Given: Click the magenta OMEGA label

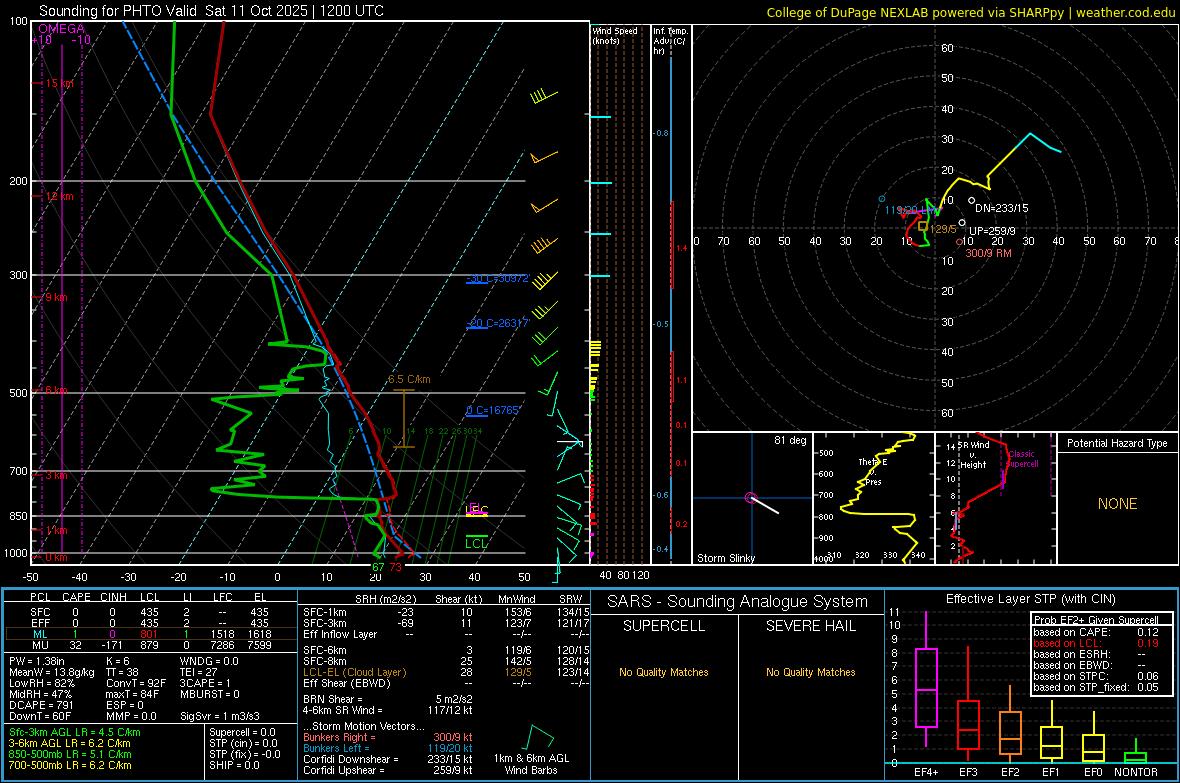Looking at the screenshot, I should [x=62, y=29].
